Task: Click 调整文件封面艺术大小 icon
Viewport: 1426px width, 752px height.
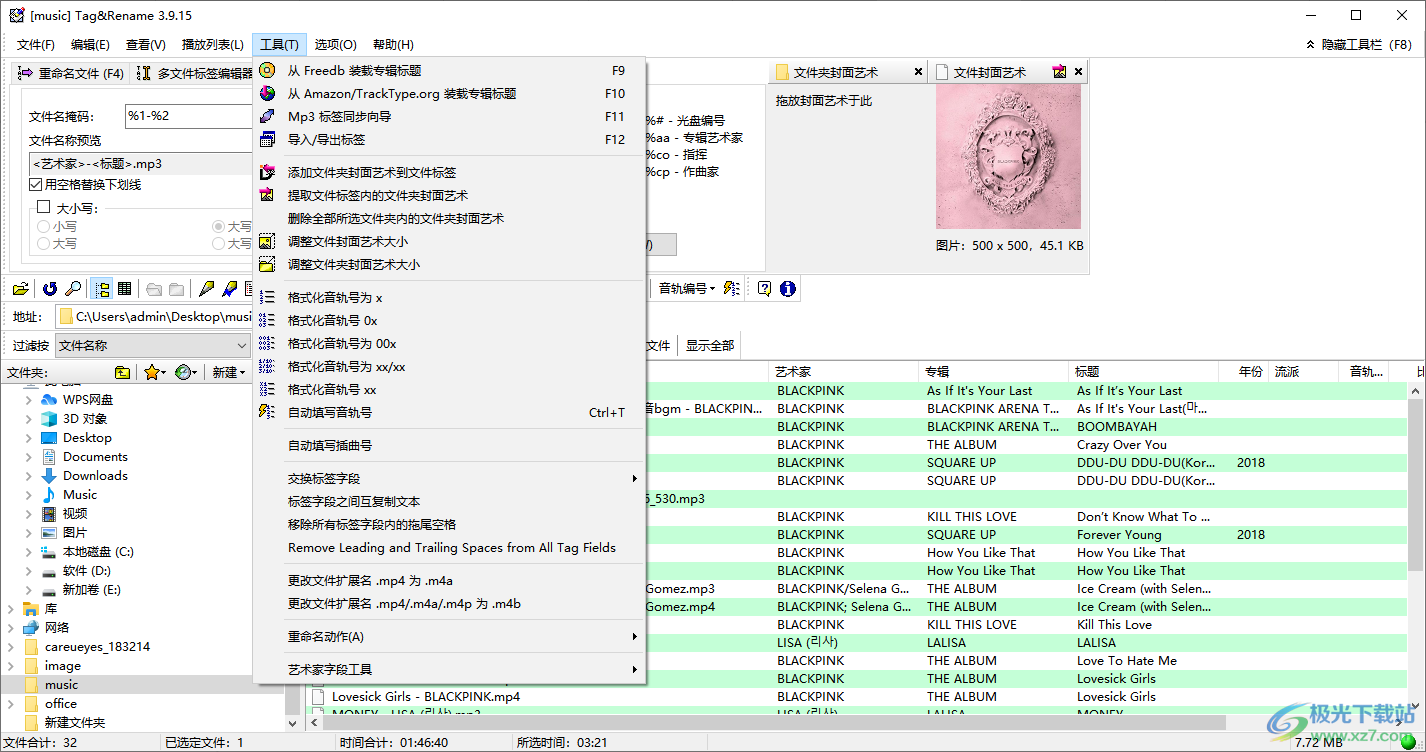Action: (267, 241)
